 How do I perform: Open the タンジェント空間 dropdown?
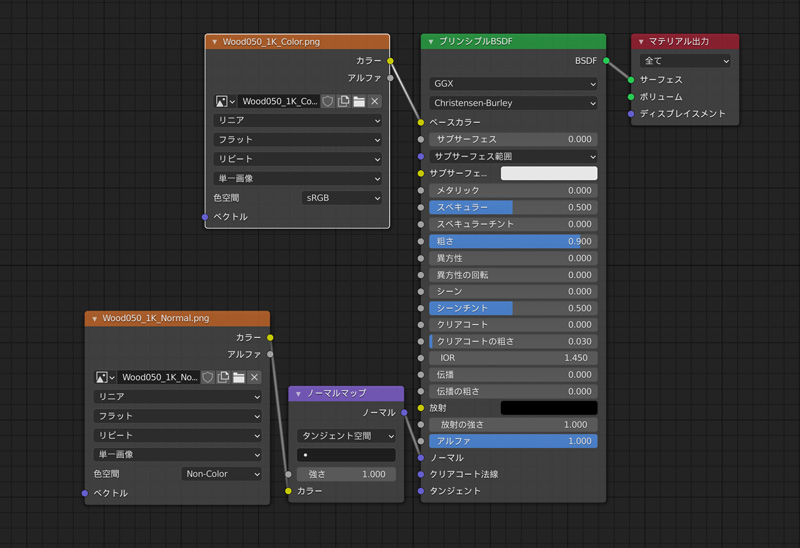click(x=346, y=436)
